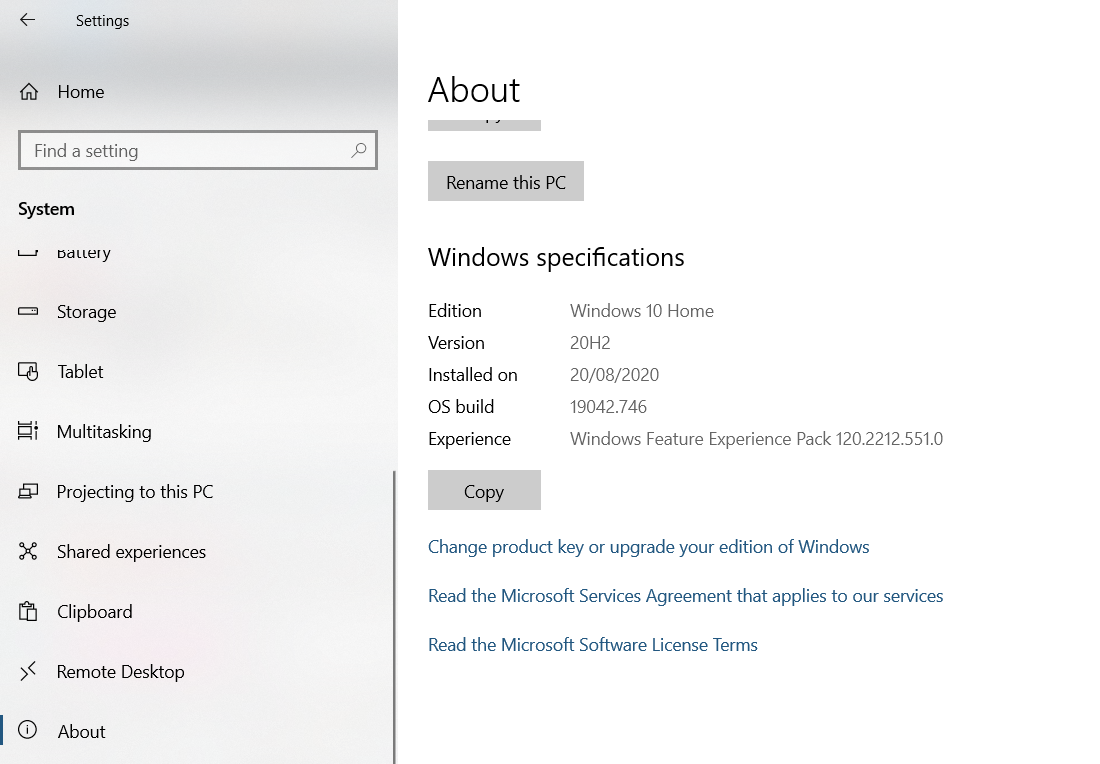Viewport: 1100px width, 764px height.
Task: Open the Microsoft Software License Terms
Action: tap(592, 644)
